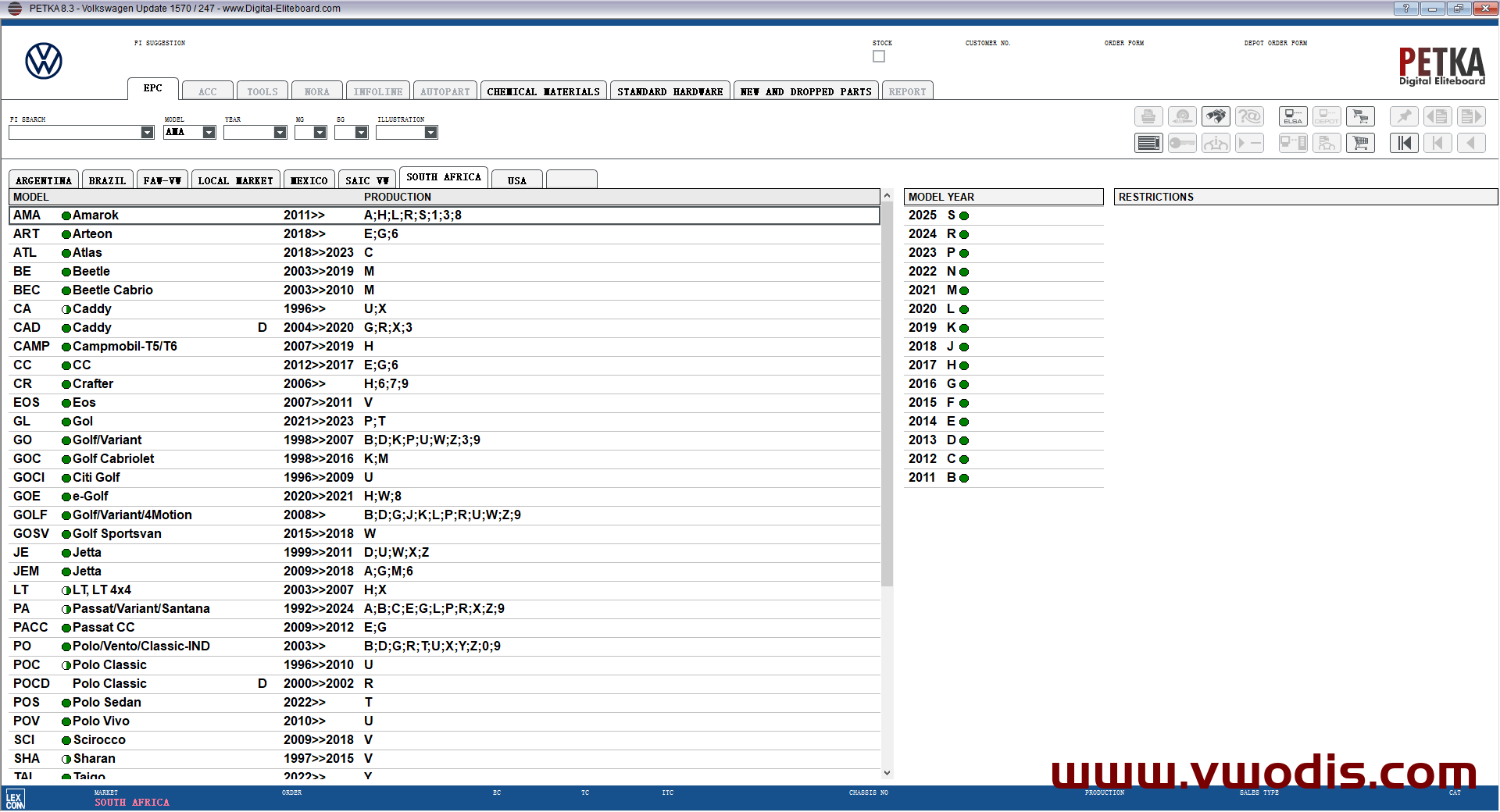Select the REPORT tab

click(x=907, y=91)
